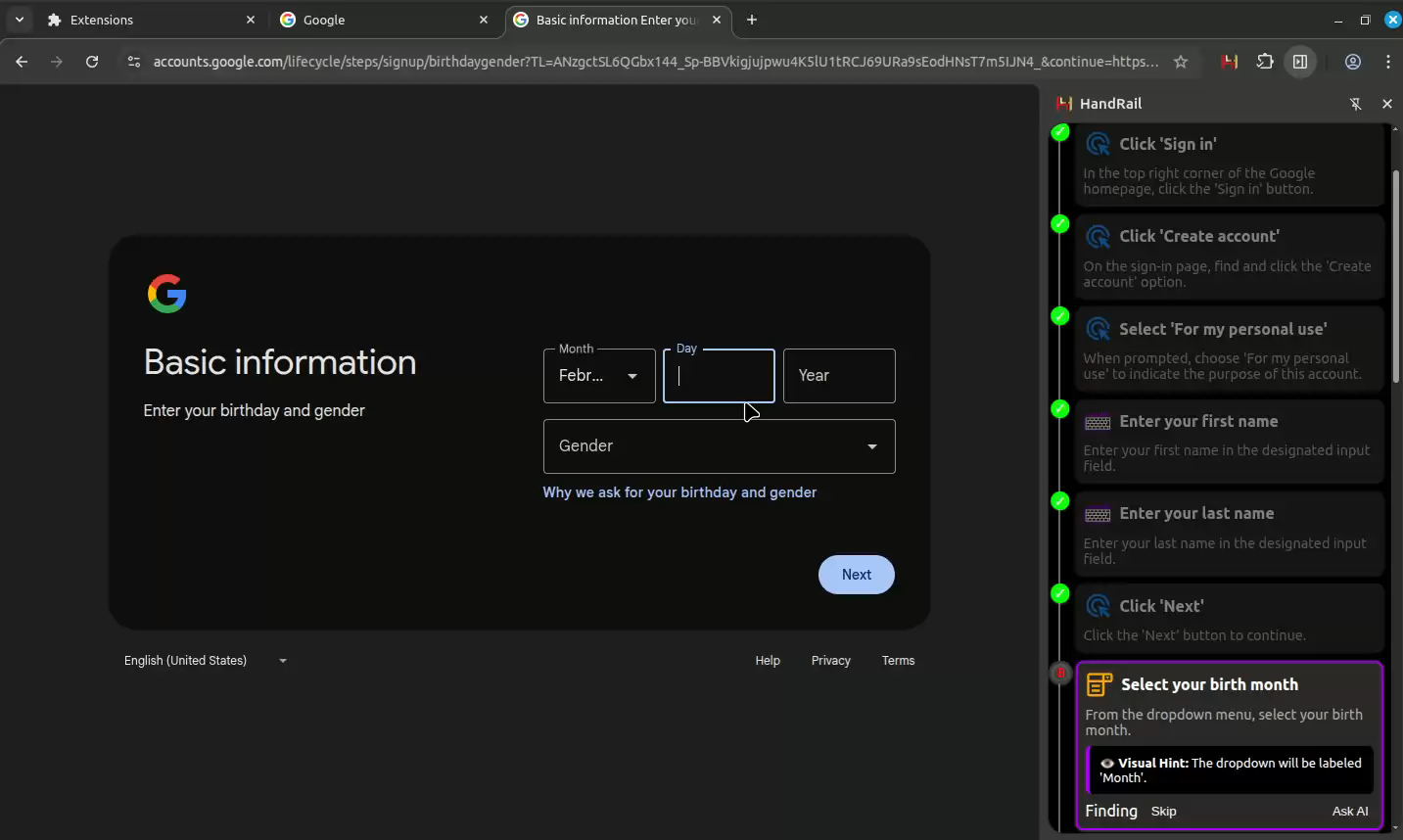The height and width of the screenshot is (840, 1403).
Task: Open the Terms link
Action: [x=899, y=661]
